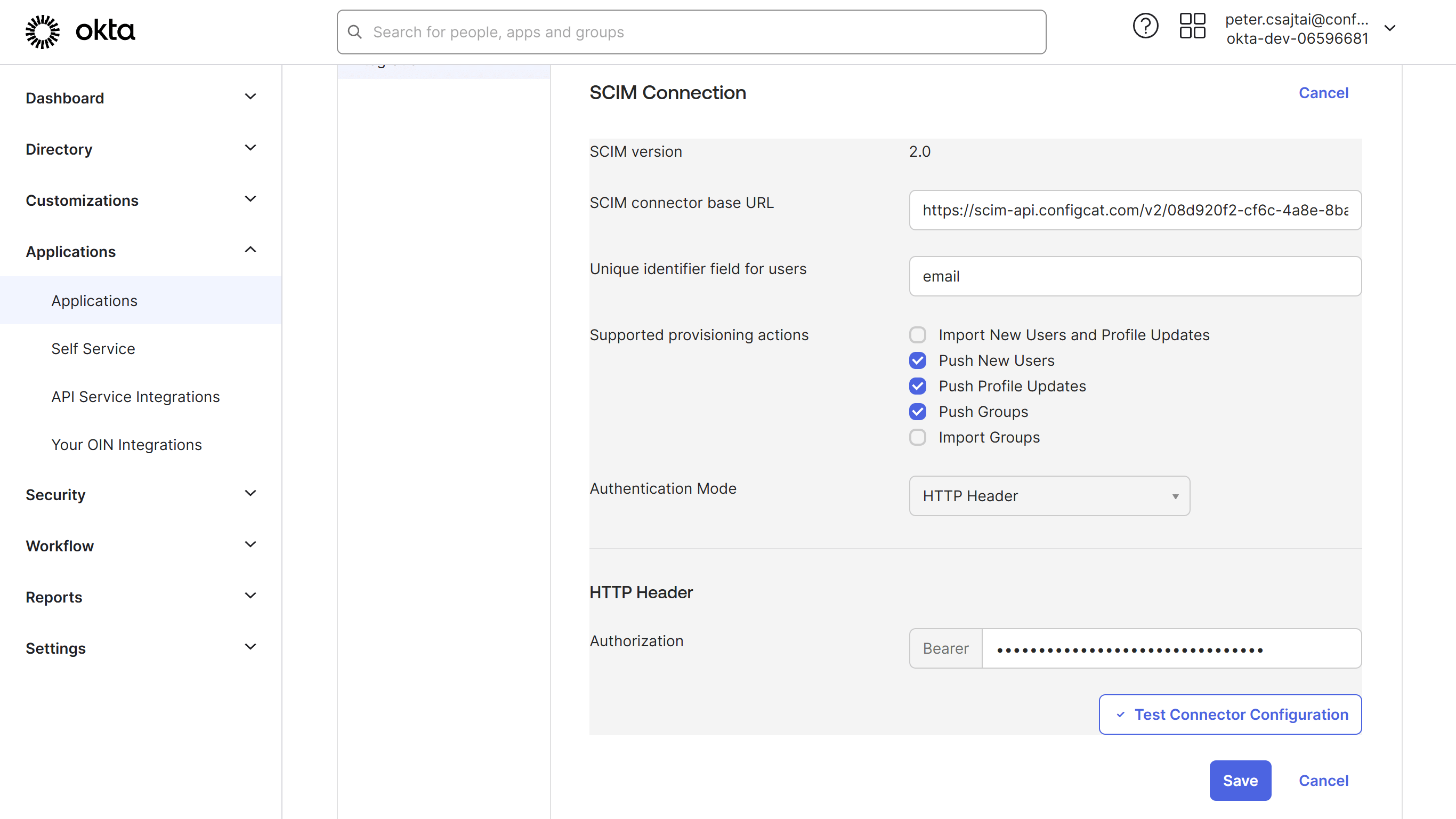The width and height of the screenshot is (1456, 819).
Task: Save the SCIM Connection settings
Action: (1240, 781)
